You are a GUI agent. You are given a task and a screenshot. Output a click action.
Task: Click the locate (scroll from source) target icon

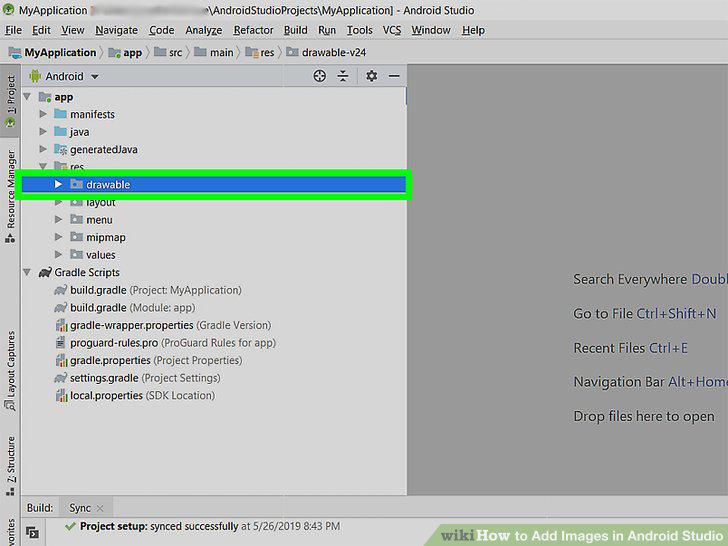[x=319, y=76]
